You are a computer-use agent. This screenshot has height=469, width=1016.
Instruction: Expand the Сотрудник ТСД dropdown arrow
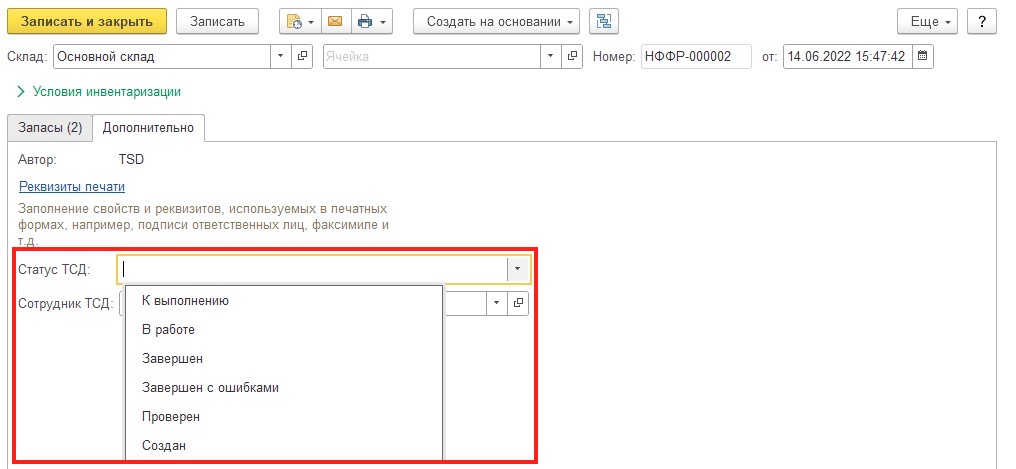[497, 303]
